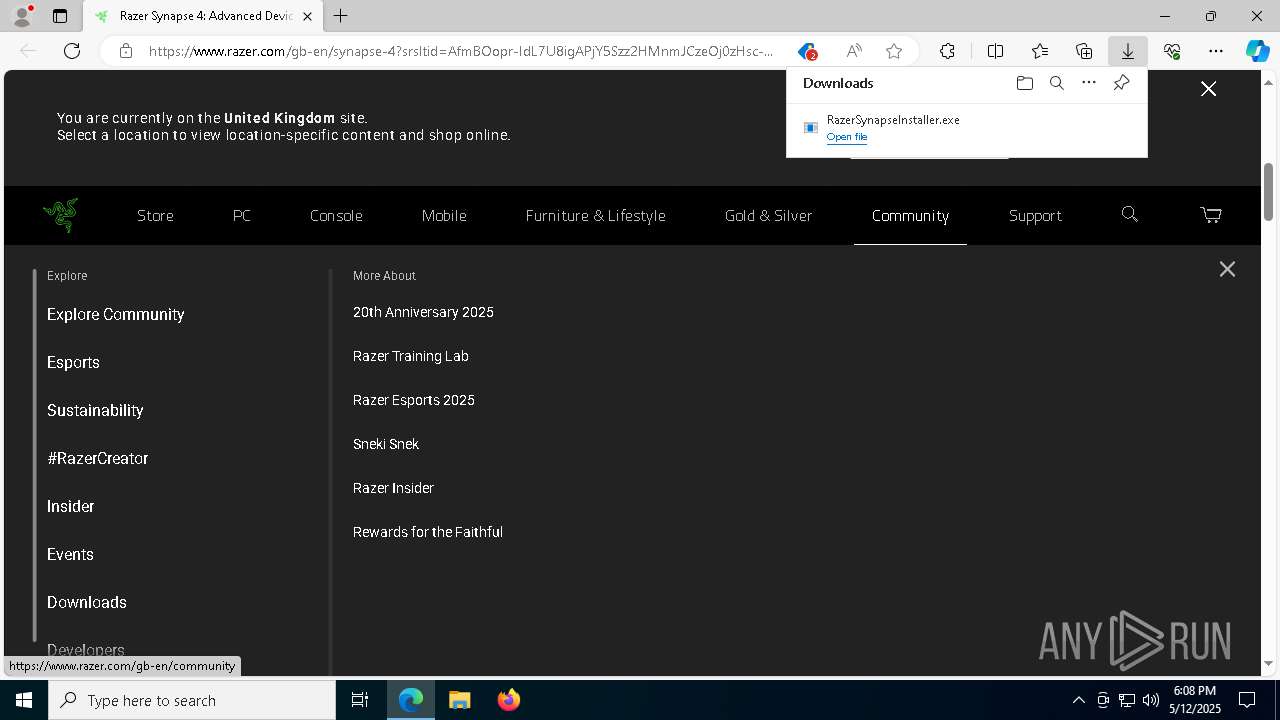Viewport: 1280px width, 720px height.
Task: Open the shopping coupons icon in address bar
Action: [x=807, y=51]
